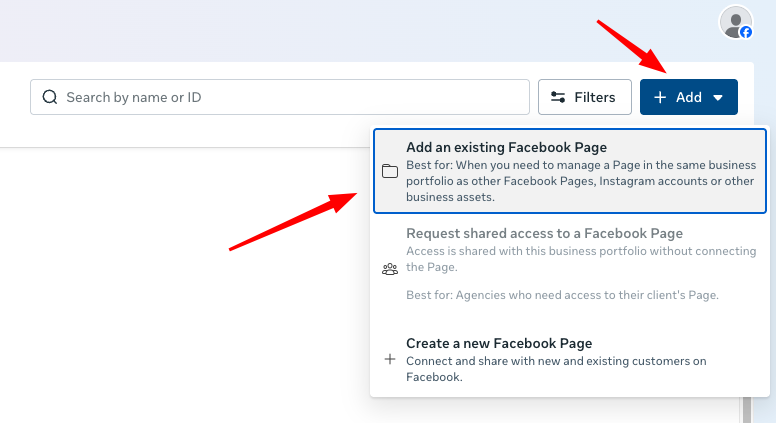Select Create a new Facebook Page
Screen dimensions: 776x423
(570, 360)
